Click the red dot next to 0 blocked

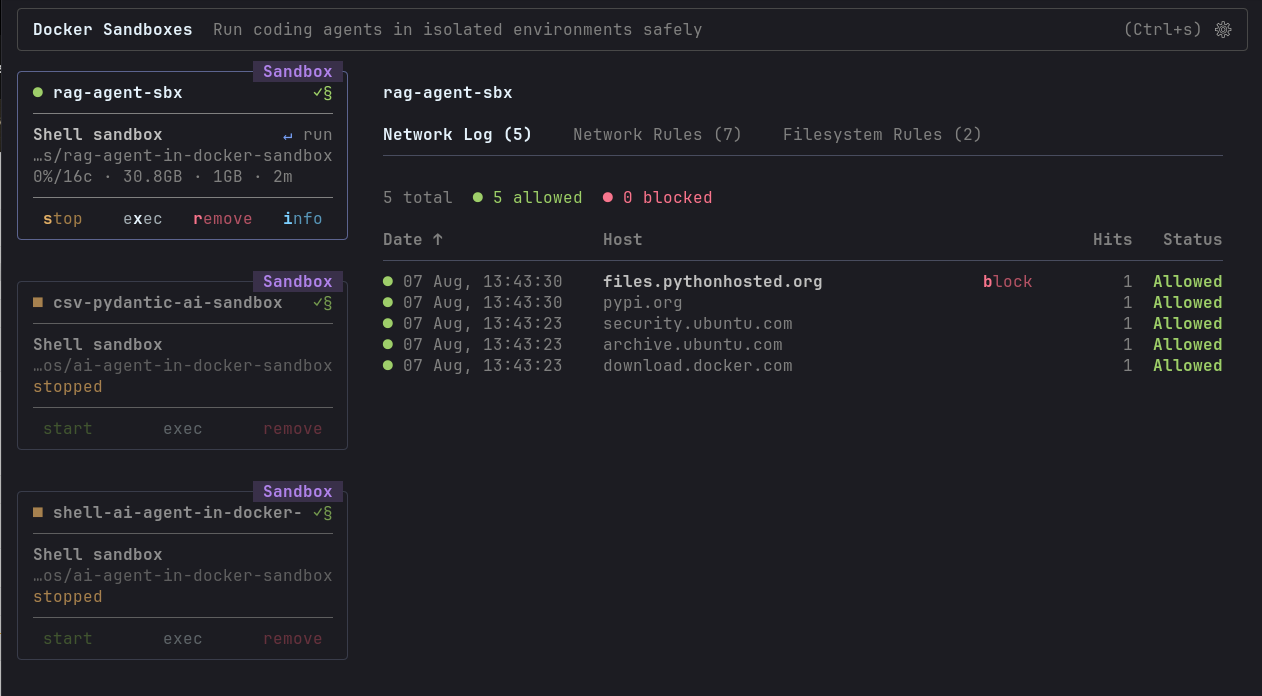coord(608,198)
